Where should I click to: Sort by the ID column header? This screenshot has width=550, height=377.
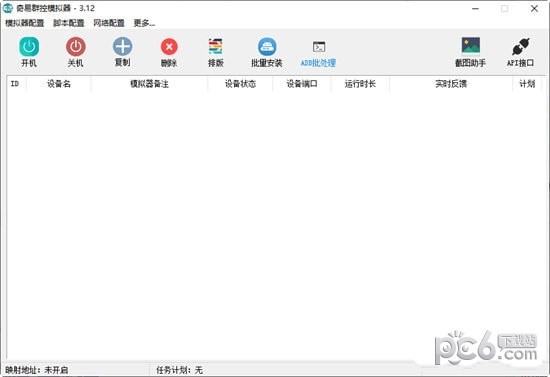16,84
